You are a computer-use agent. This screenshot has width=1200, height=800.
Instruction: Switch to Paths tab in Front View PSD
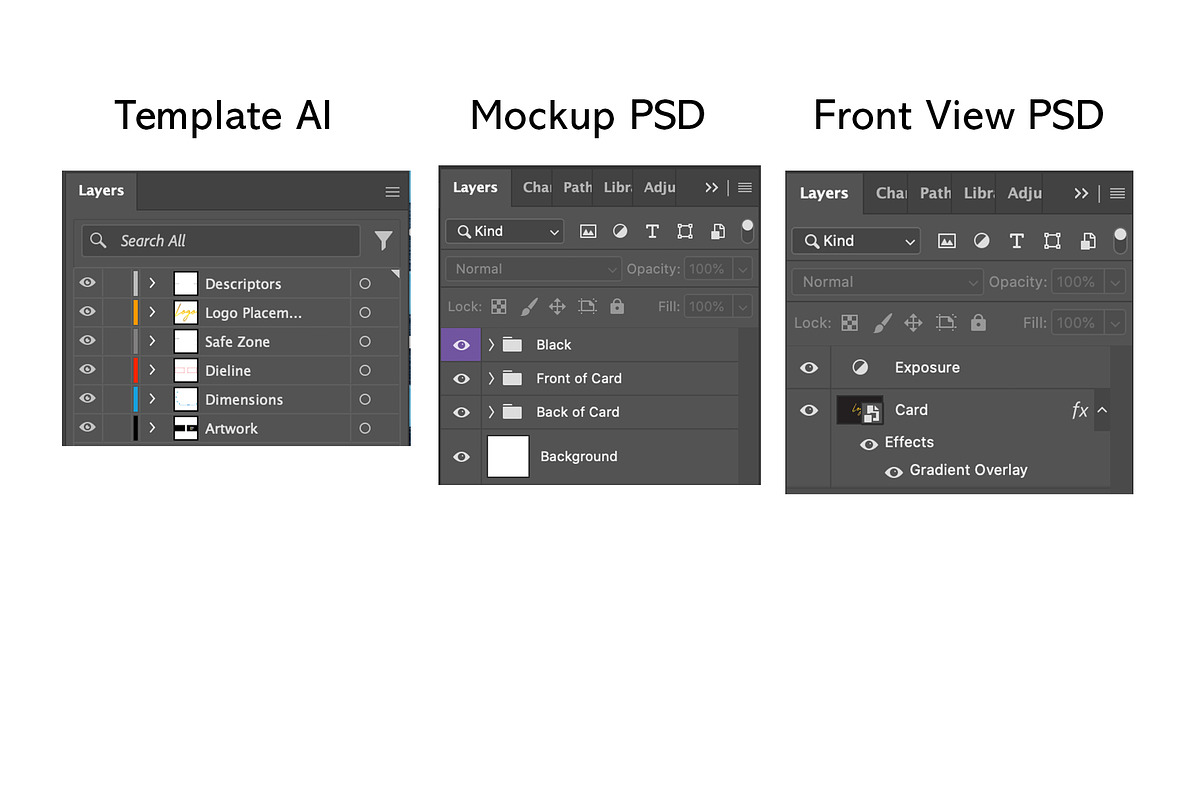pos(935,193)
